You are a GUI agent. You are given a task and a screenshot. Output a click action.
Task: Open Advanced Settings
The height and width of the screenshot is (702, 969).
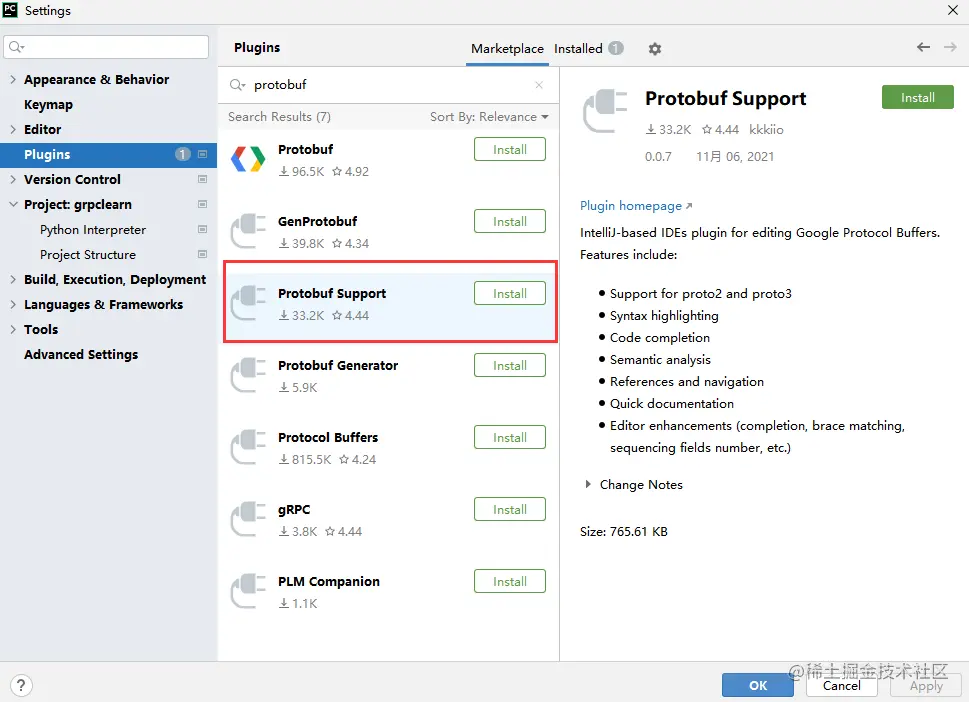point(81,355)
